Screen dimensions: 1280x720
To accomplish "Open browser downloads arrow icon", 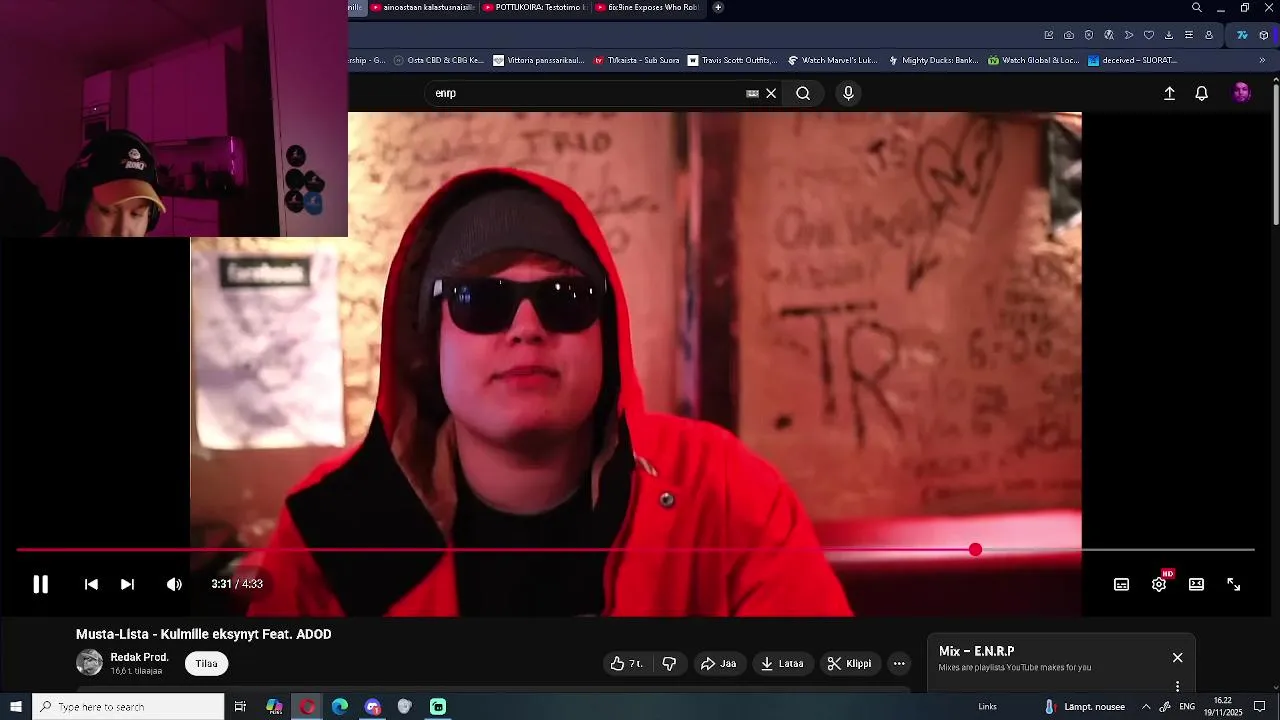I will (1169, 35).
